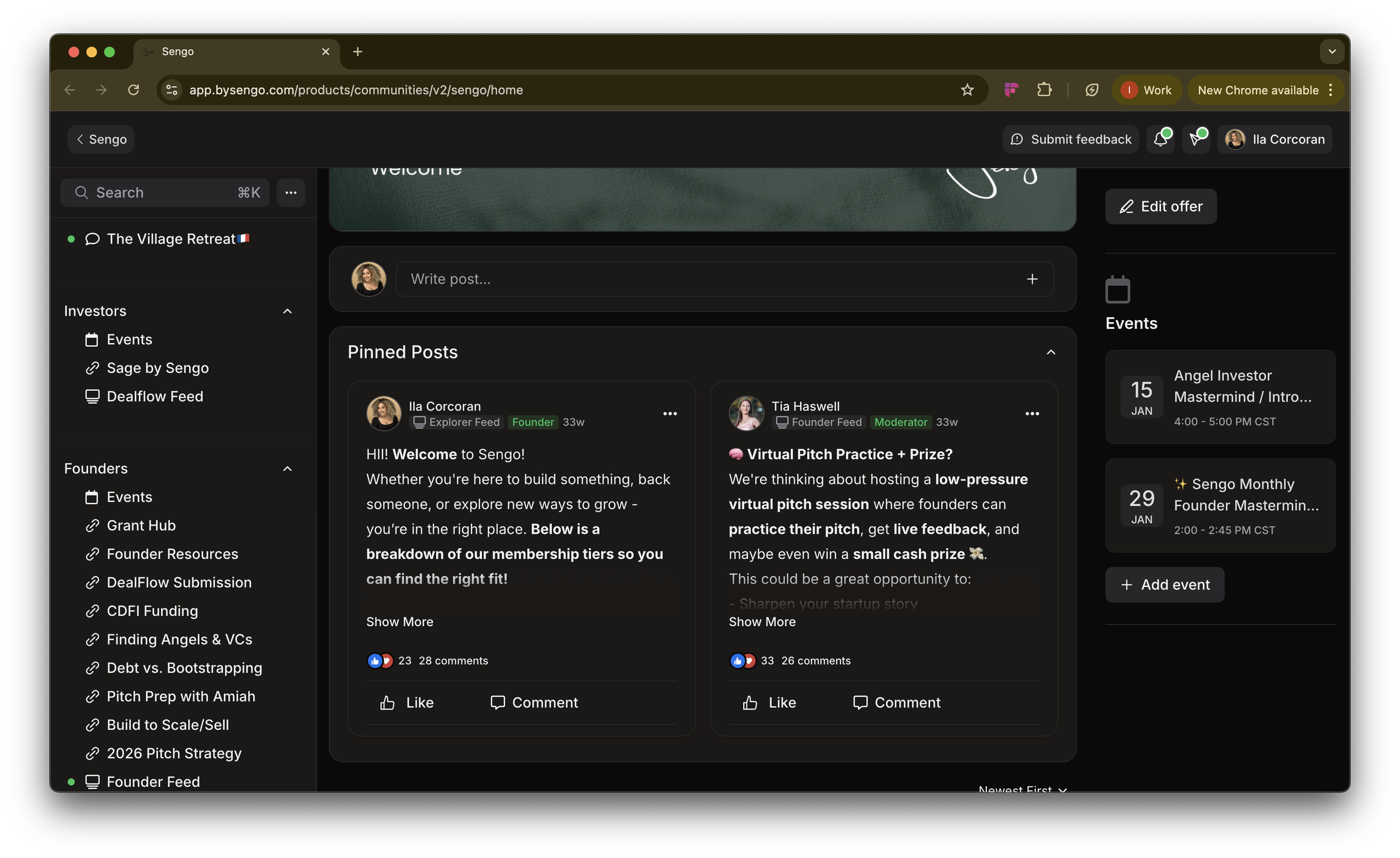
Task: Click the Write post input field
Action: 704,279
